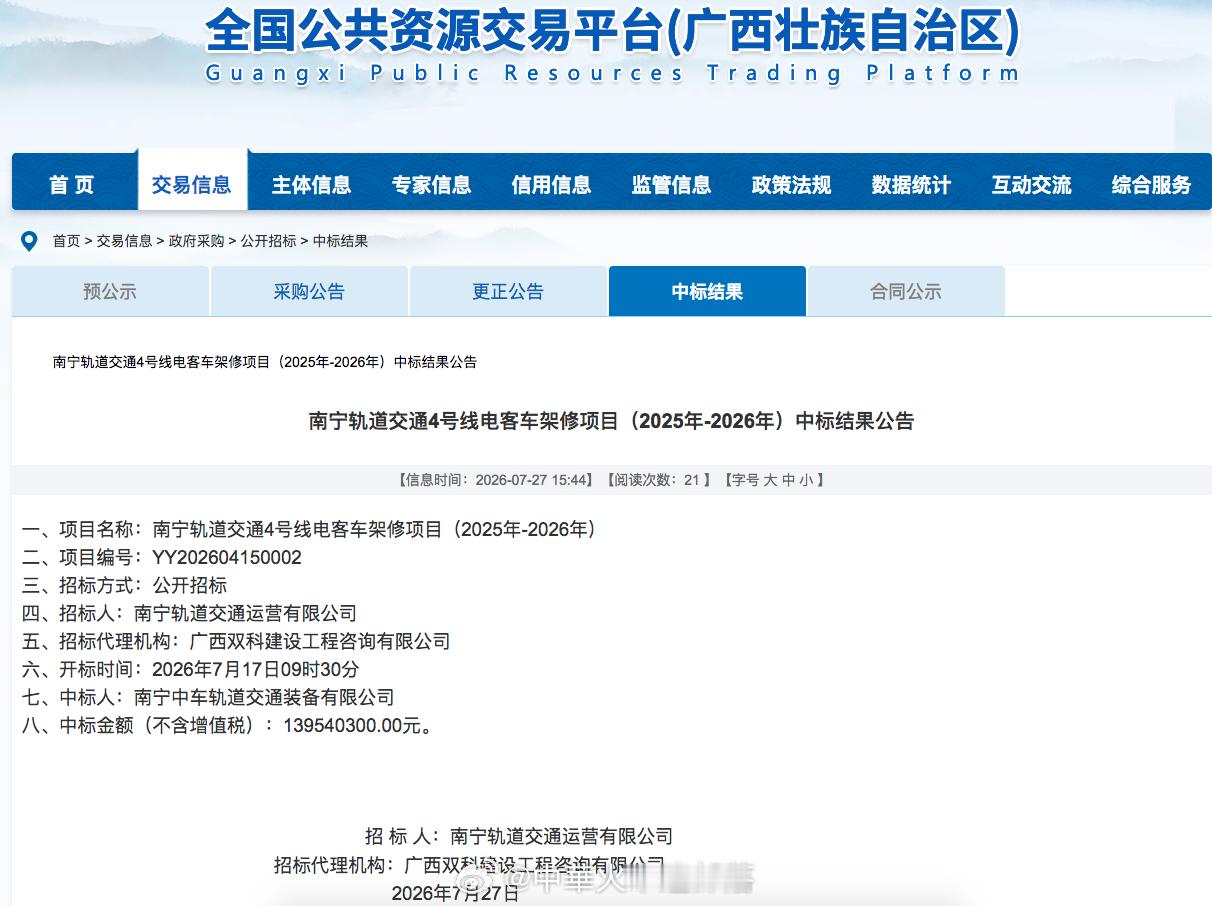Click the bold announcement title heading
Viewport: 1212px width, 906px height.
pyautogui.click(x=611, y=421)
